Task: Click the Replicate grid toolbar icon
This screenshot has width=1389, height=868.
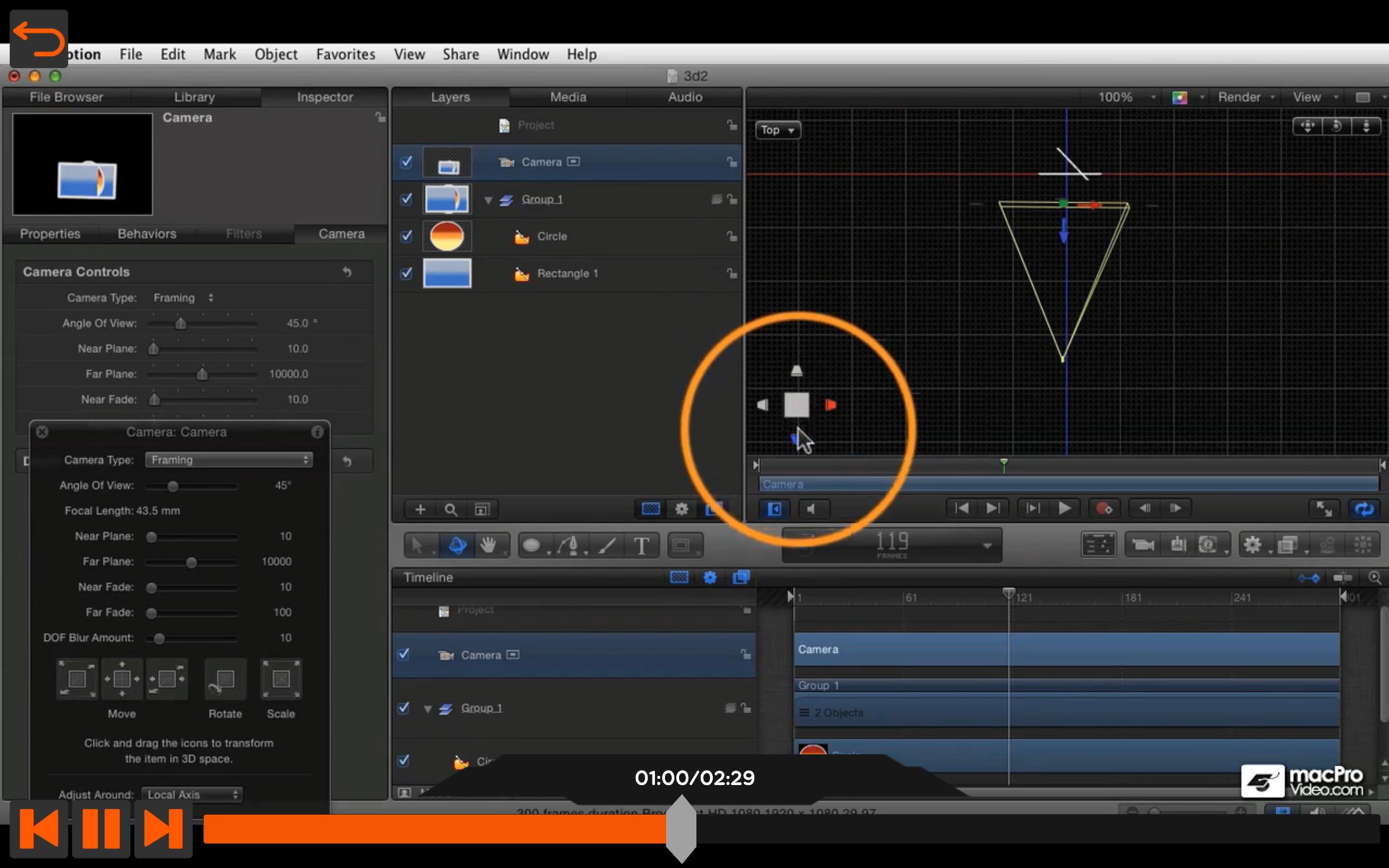Action: [x=1362, y=544]
